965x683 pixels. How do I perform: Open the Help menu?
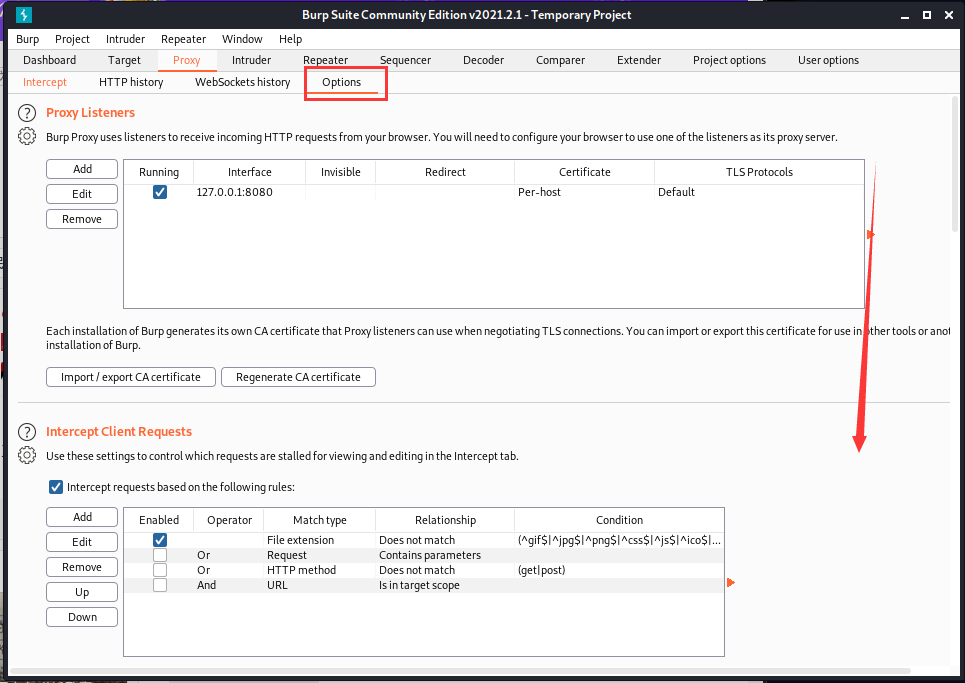(x=290, y=39)
